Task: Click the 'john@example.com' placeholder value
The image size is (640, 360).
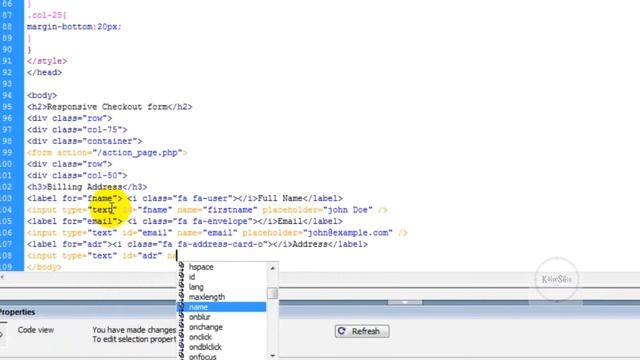Action: point(348,233)
